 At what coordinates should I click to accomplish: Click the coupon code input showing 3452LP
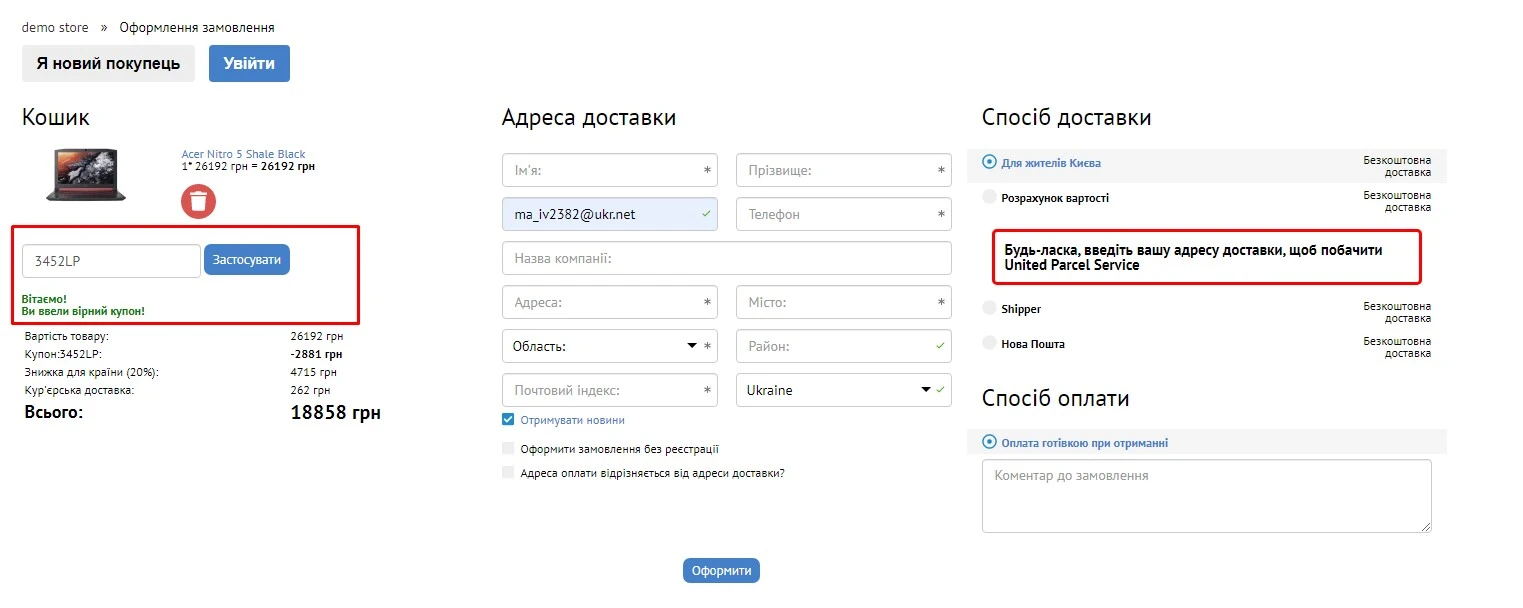[110, 260]
